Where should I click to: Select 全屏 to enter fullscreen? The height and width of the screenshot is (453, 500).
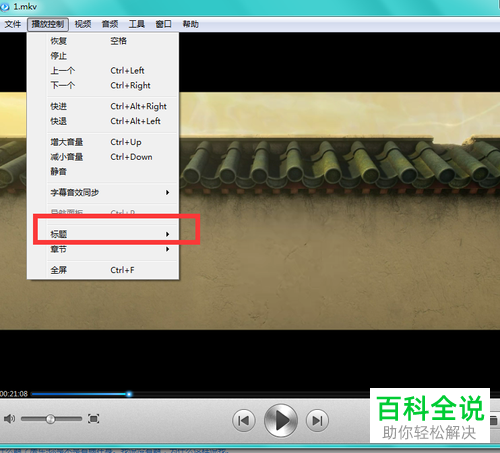[x=103, y=270]
